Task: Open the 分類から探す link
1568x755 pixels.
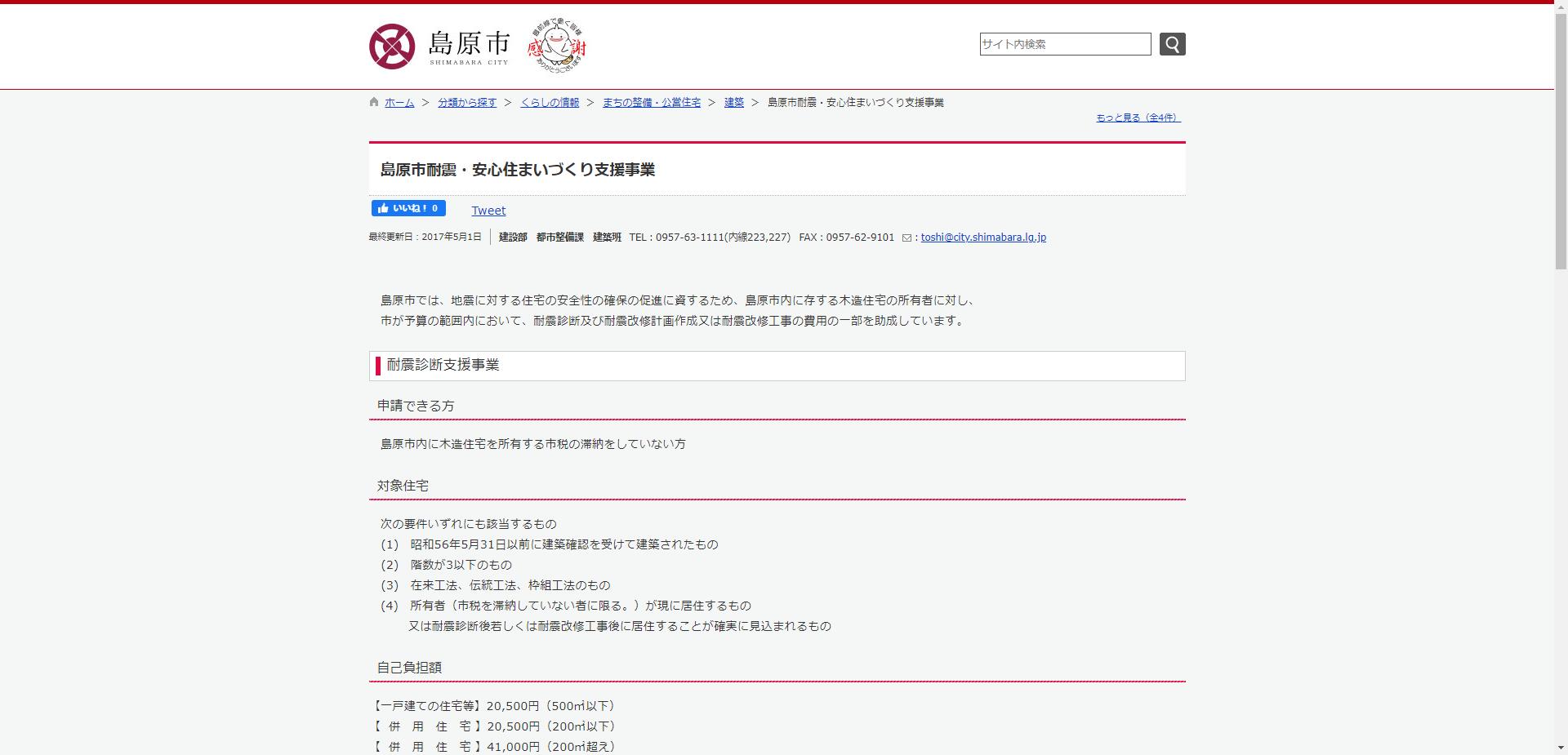Action: click(x=466, y=102)
